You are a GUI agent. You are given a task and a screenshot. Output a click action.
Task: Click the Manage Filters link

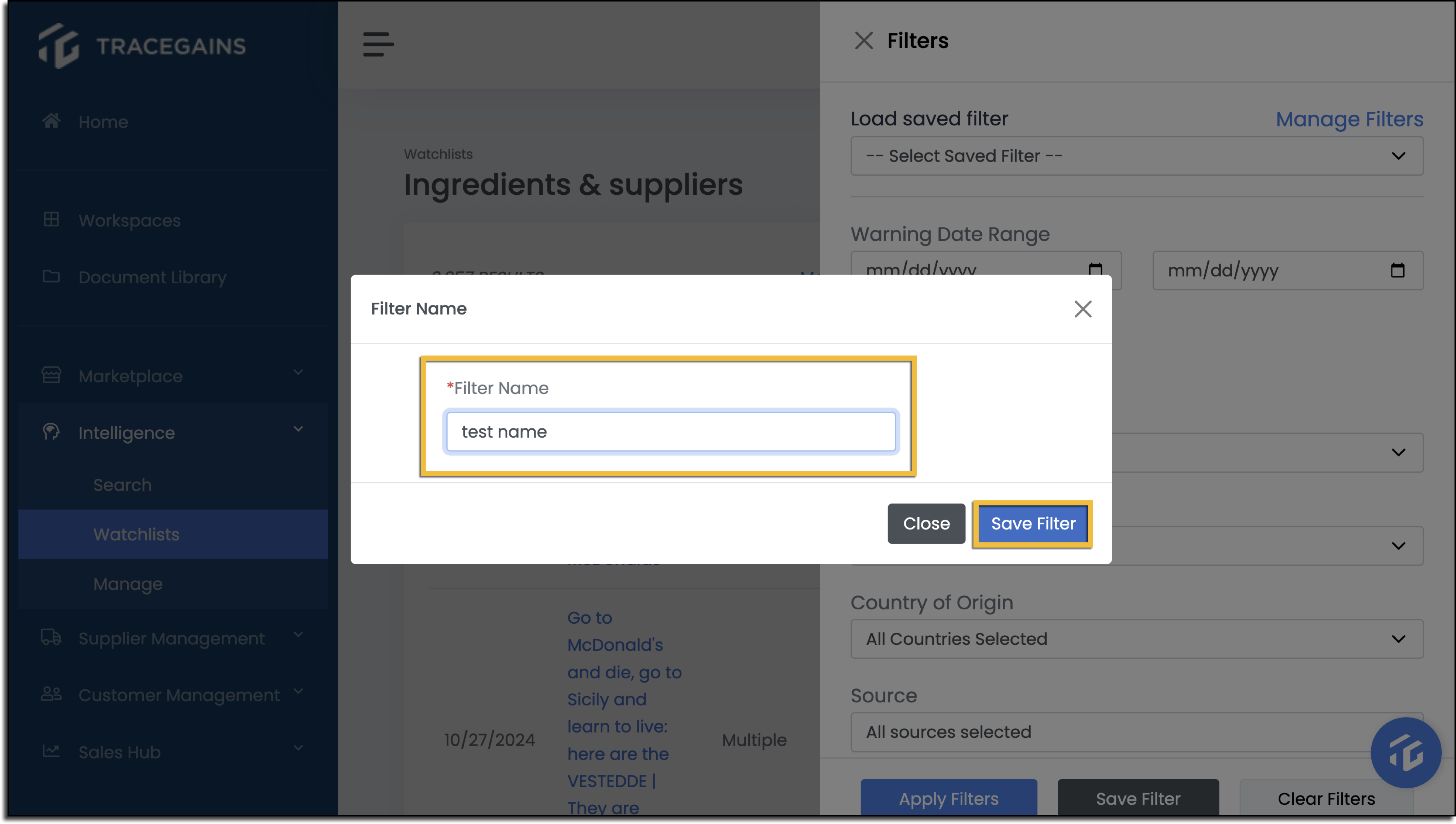tap(1349, 119)
